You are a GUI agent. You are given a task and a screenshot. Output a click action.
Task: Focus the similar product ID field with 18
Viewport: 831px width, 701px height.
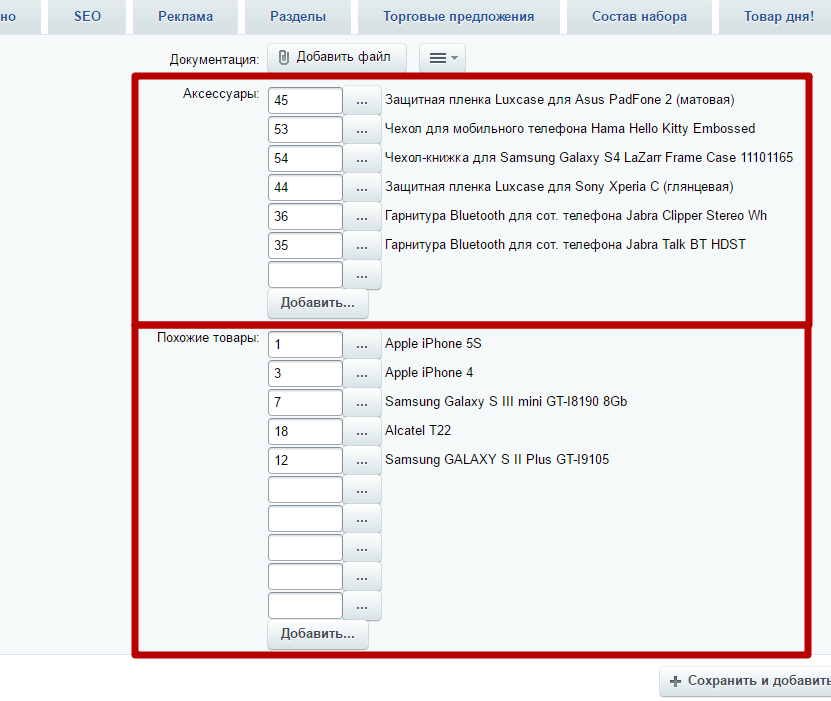point(305,431)
